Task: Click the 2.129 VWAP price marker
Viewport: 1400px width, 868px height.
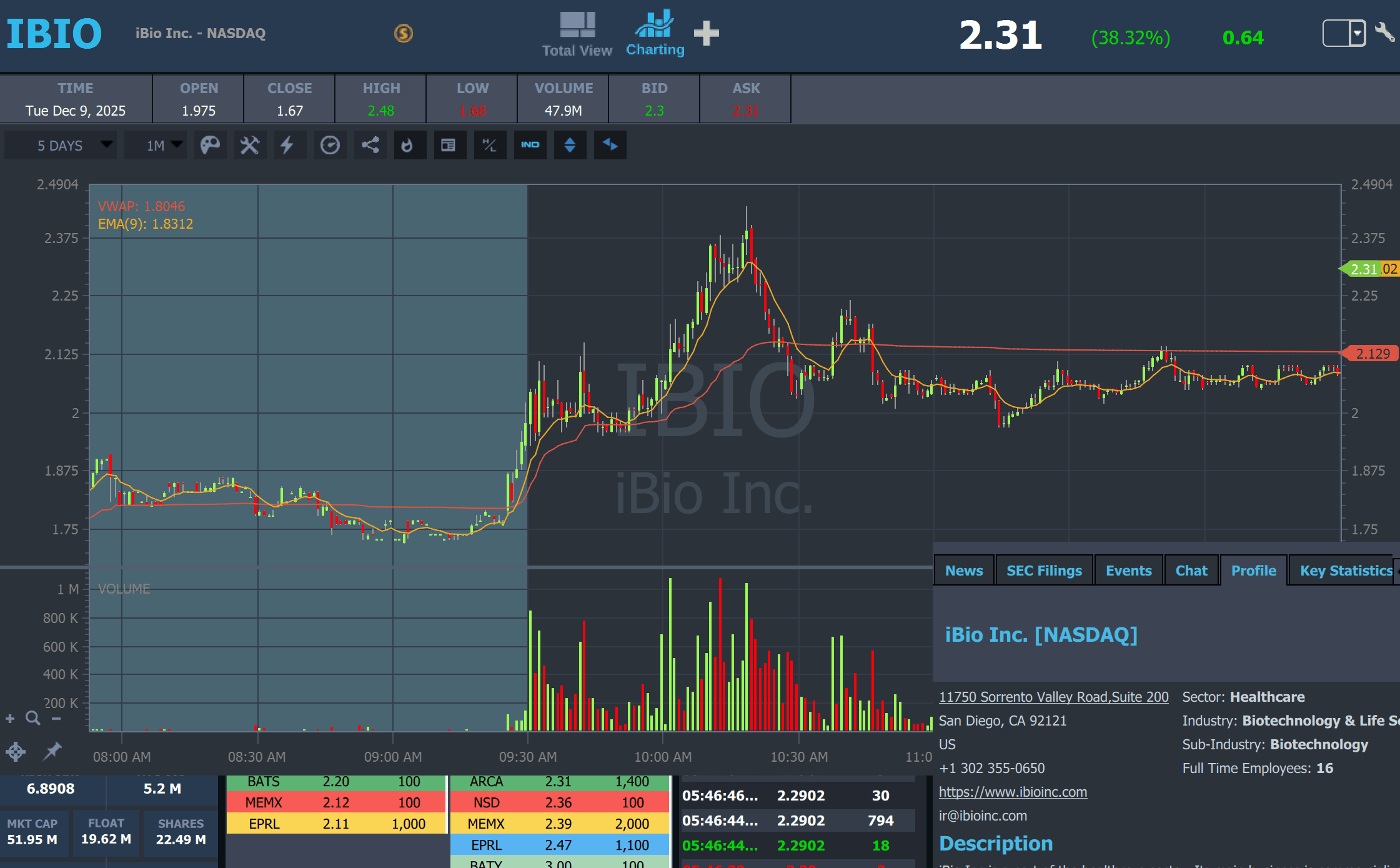Action: (1372, 354)
